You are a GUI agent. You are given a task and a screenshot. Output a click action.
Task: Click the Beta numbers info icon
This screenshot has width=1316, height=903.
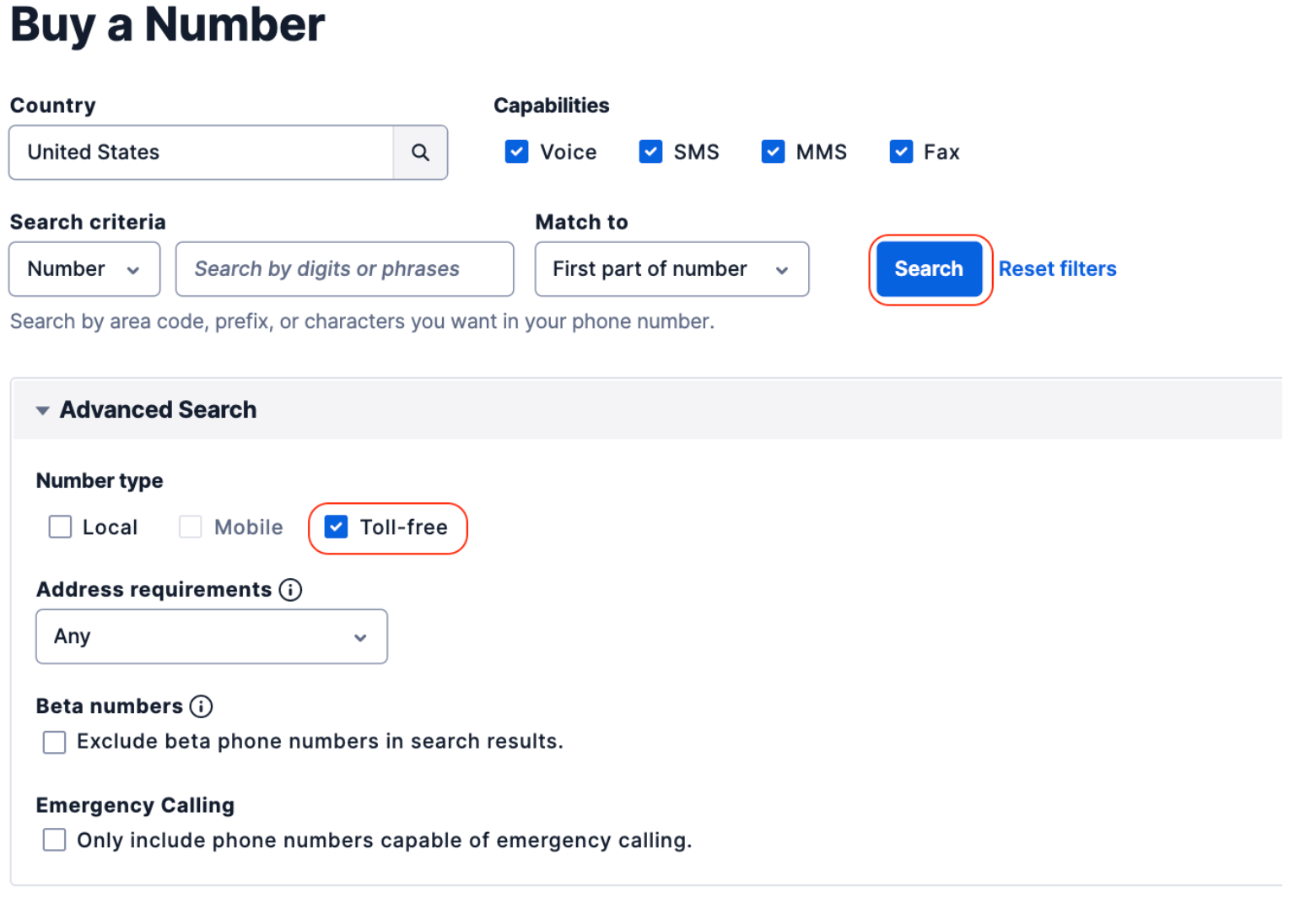(x=201, y=706)
